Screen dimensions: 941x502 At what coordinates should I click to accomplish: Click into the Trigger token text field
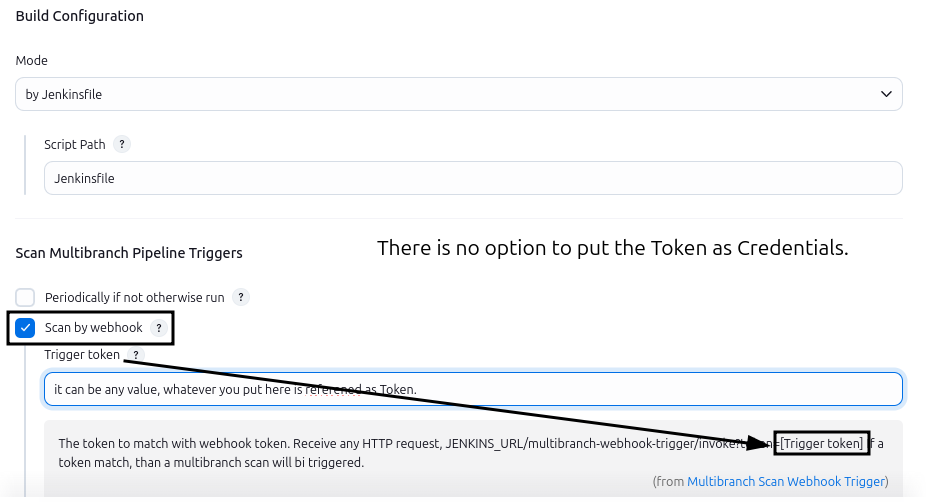pyautogui.click(x=473, y=389)
